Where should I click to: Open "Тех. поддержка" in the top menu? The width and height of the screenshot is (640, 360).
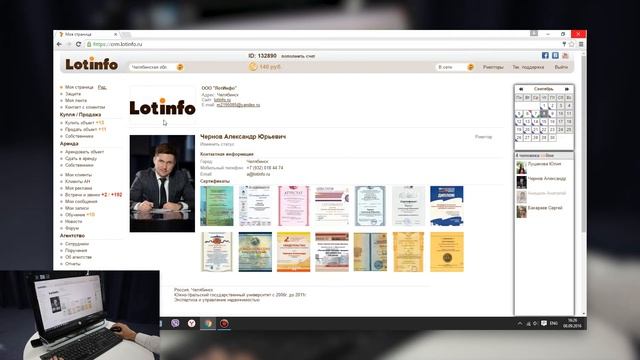click(x=528, y=67)
